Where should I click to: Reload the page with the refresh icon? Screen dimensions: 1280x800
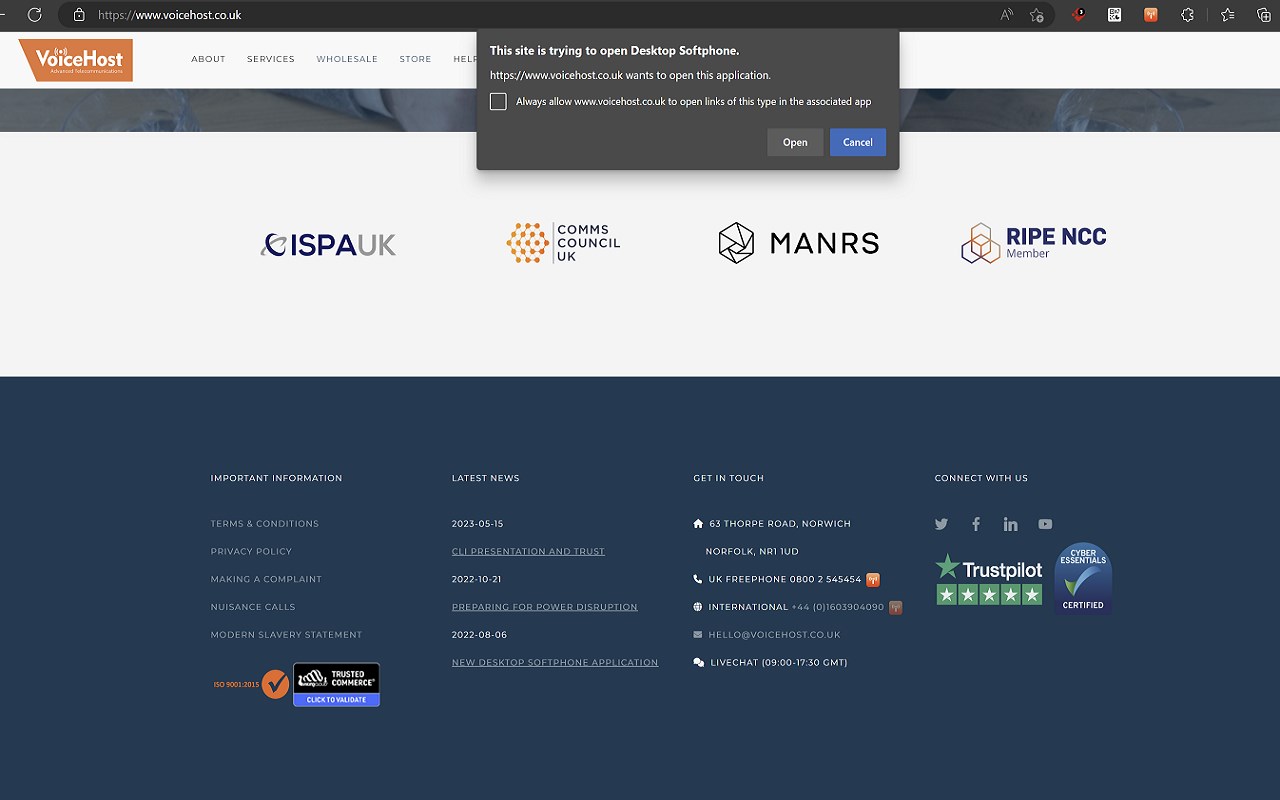34,15
